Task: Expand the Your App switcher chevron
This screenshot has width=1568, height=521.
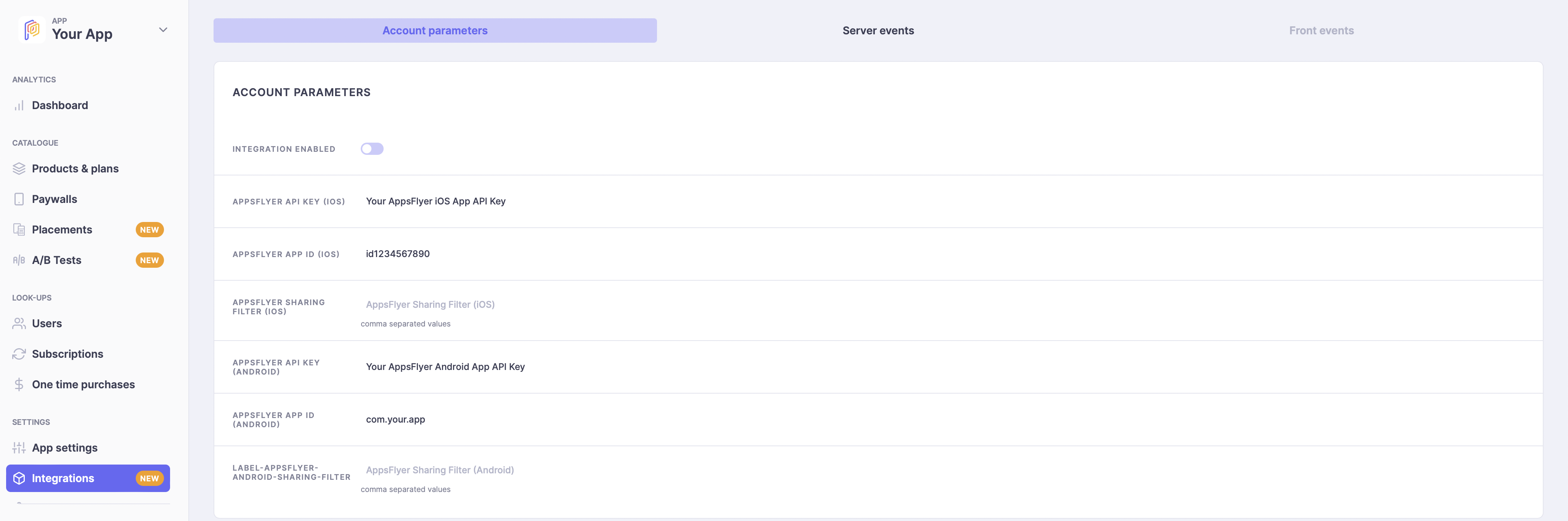Action: click(163, 29)
